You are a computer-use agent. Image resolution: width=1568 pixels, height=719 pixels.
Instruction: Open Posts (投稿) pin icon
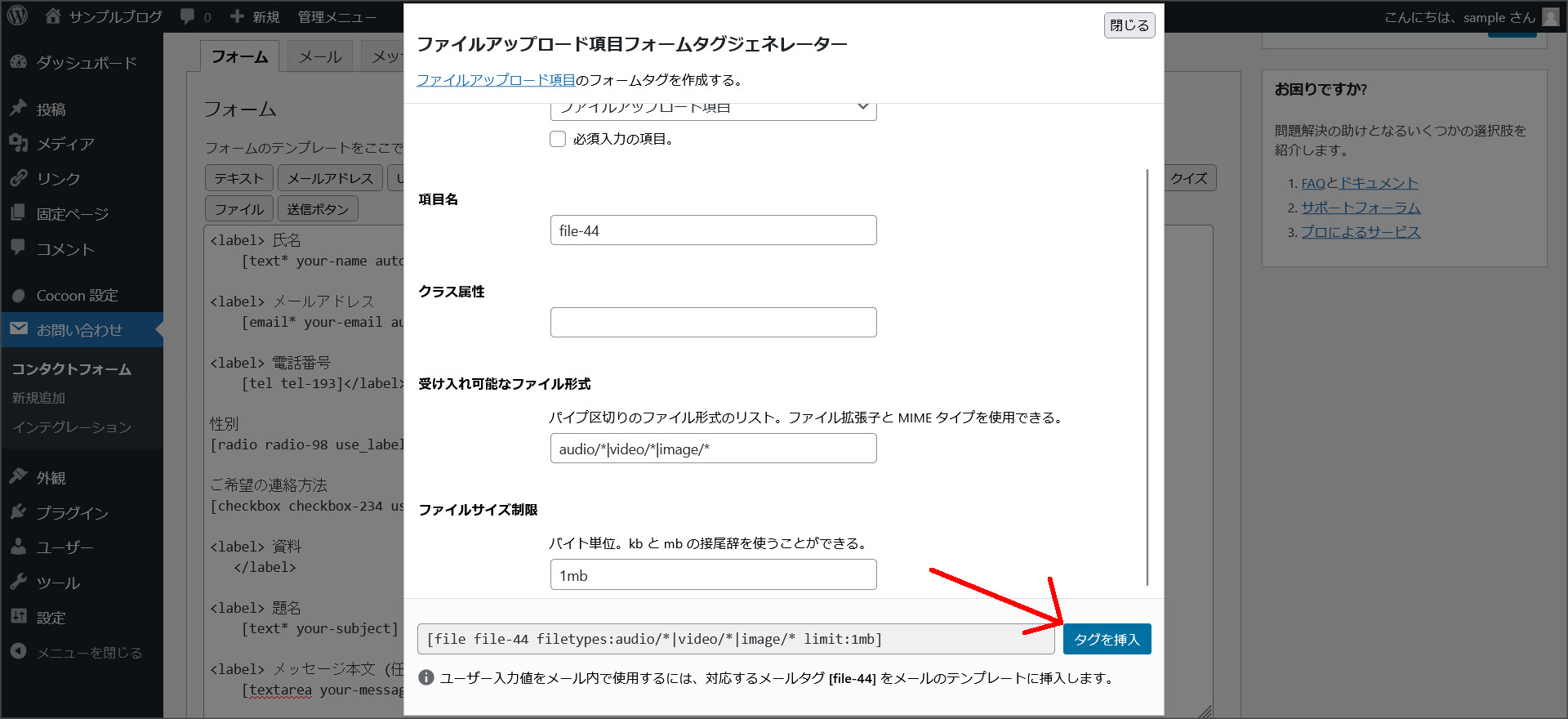point(19,109)
